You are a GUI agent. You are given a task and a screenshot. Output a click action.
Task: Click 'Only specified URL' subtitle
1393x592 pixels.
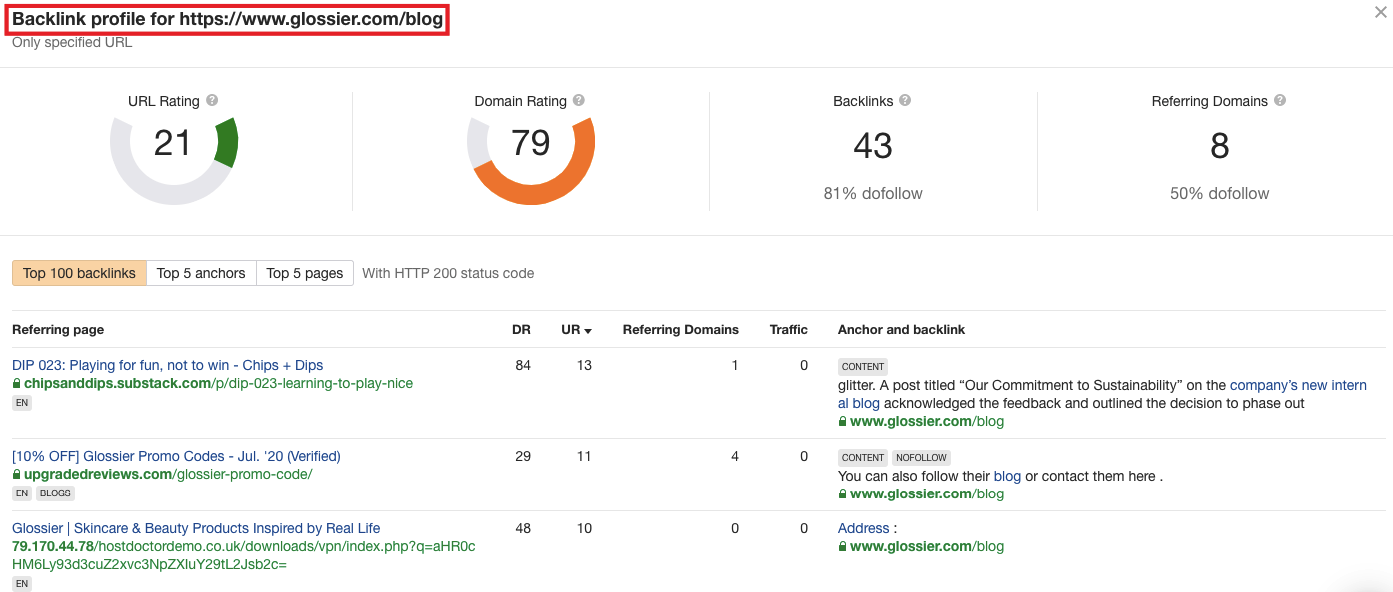72,43
